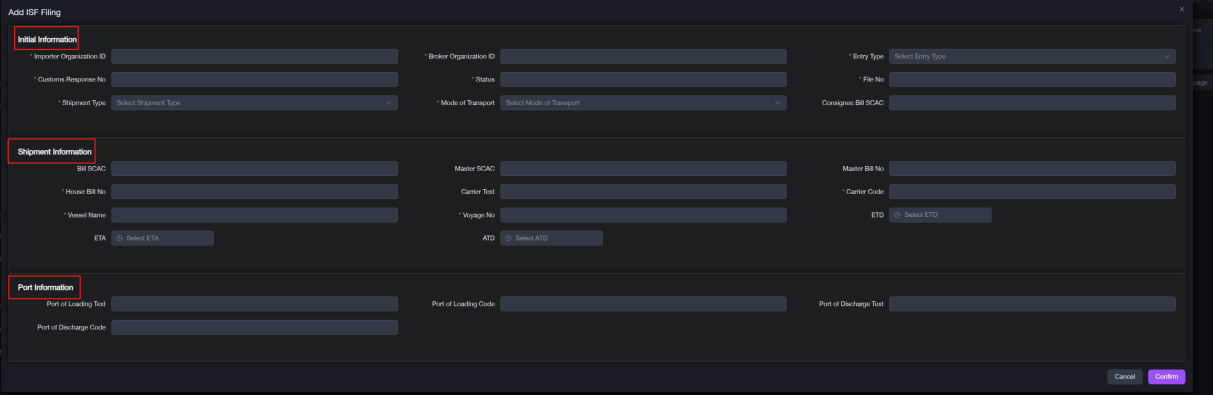Click the Cancel button
The image size is (1213, 395).
pyautogui.click(x=1125, y=377)
